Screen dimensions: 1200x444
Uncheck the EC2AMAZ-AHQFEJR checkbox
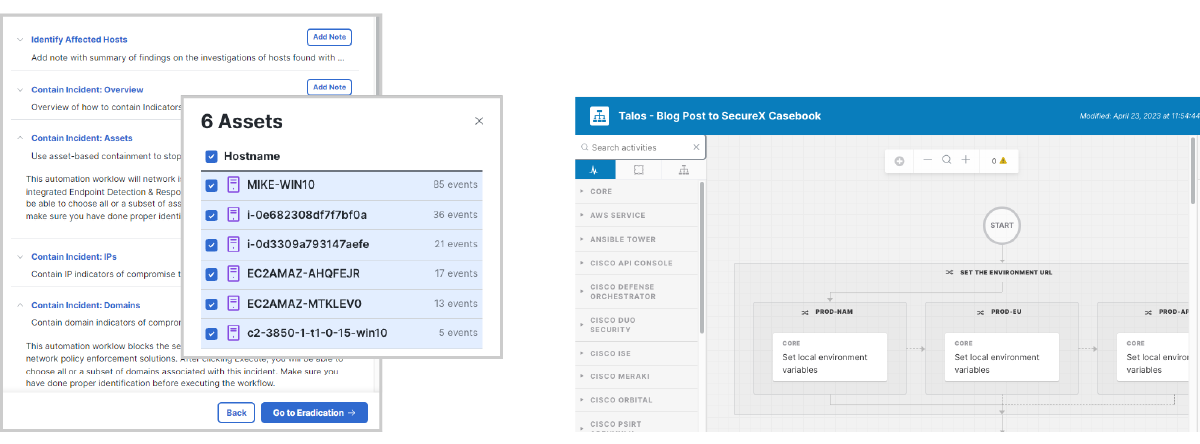(211, 274)
